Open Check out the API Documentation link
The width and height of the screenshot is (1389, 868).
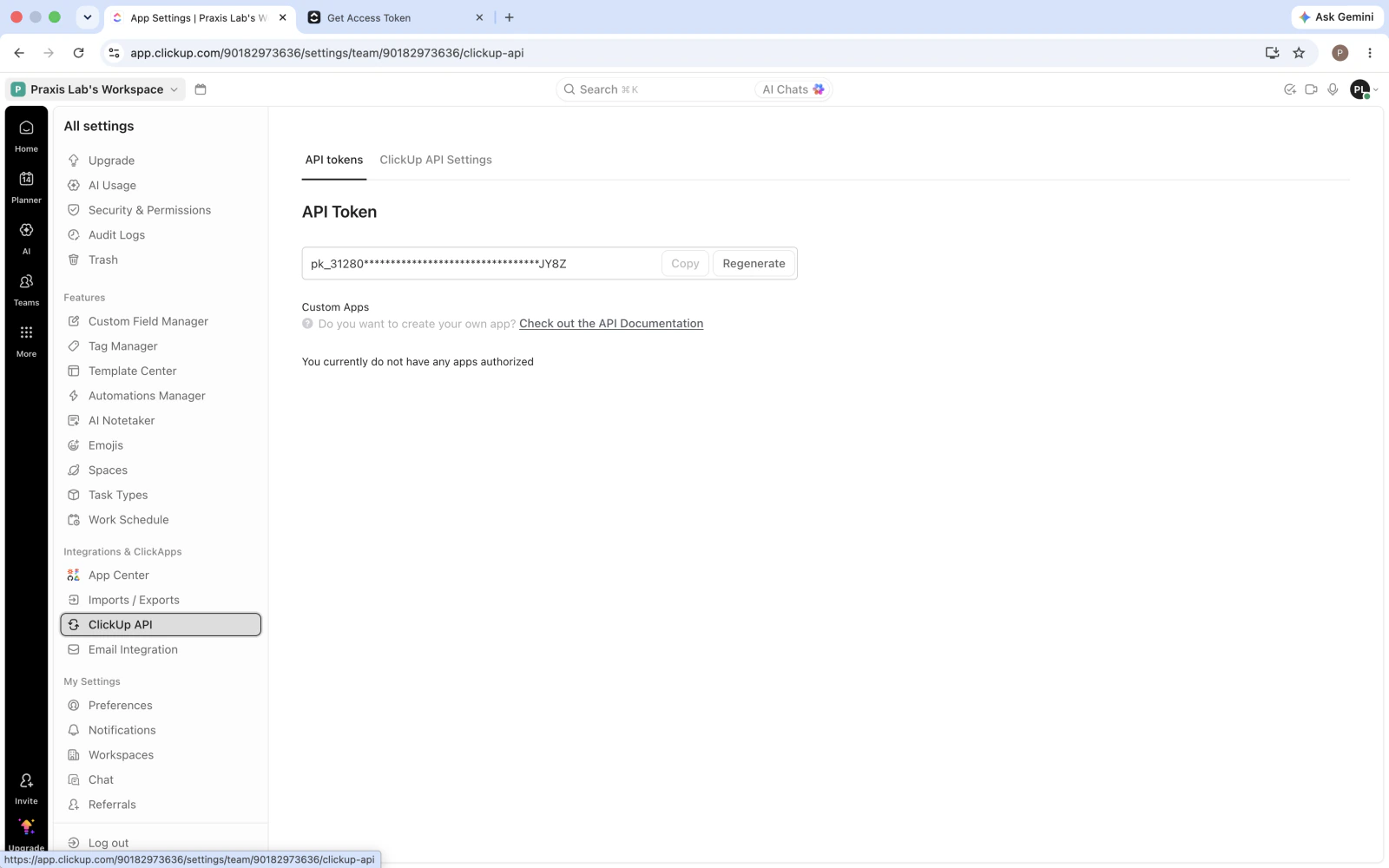611,323
